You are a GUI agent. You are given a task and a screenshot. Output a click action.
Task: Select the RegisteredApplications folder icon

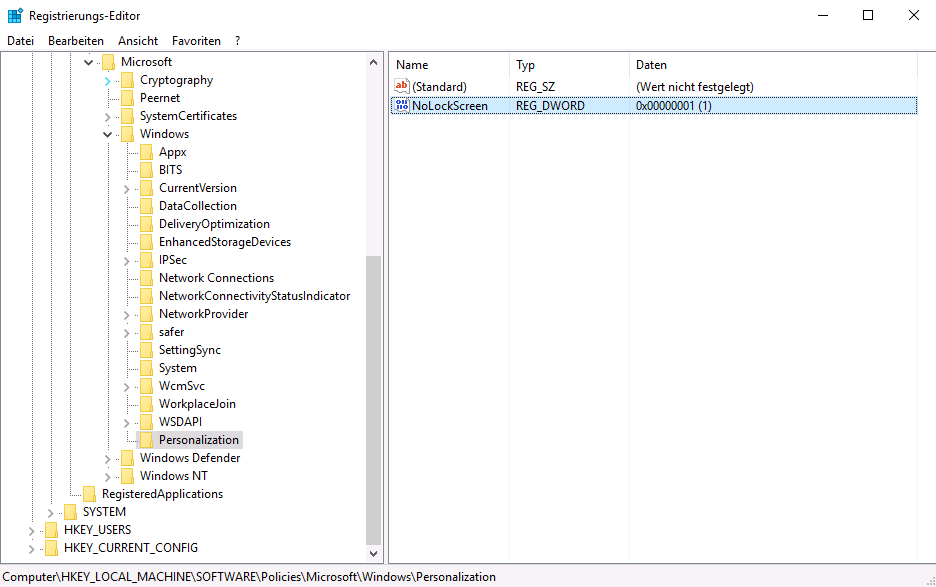point(90,493)
